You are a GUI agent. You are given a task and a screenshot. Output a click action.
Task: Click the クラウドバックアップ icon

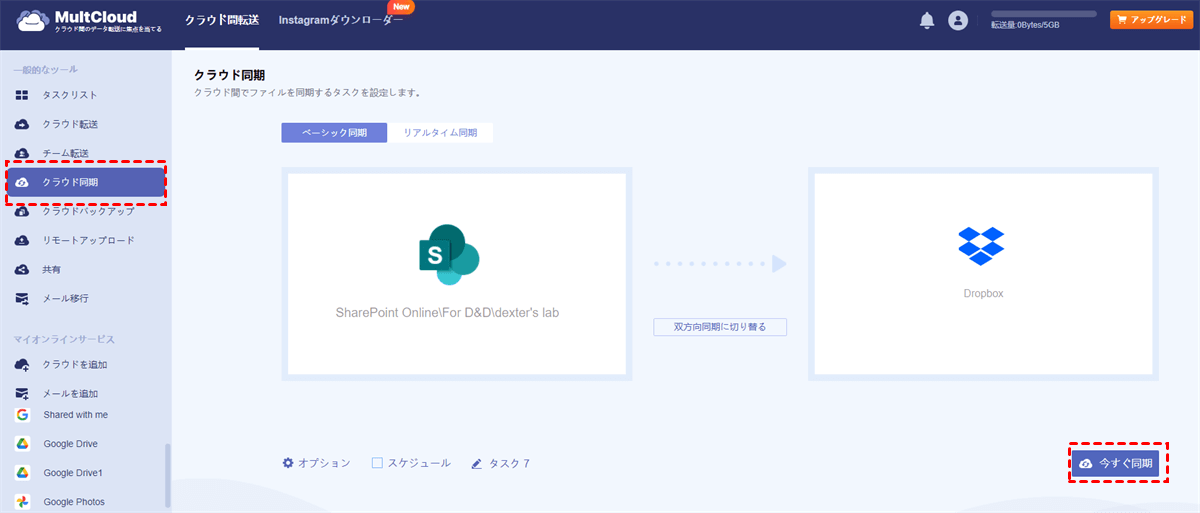[22, 211]
